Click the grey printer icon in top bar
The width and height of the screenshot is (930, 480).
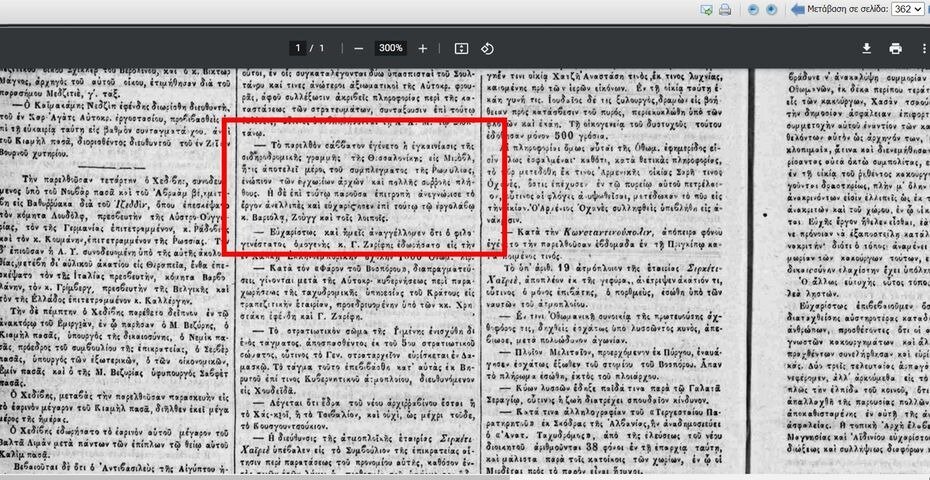click(725, 9)
